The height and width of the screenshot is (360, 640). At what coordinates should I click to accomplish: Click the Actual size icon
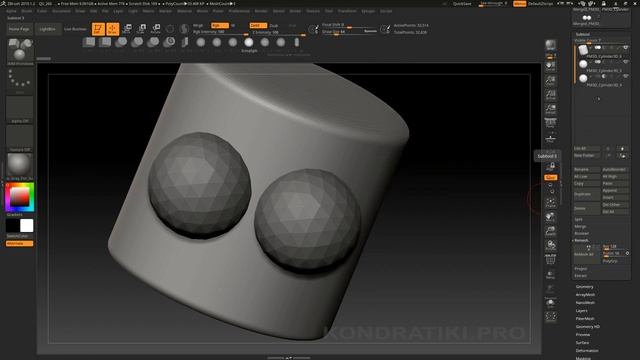(551, 94)
